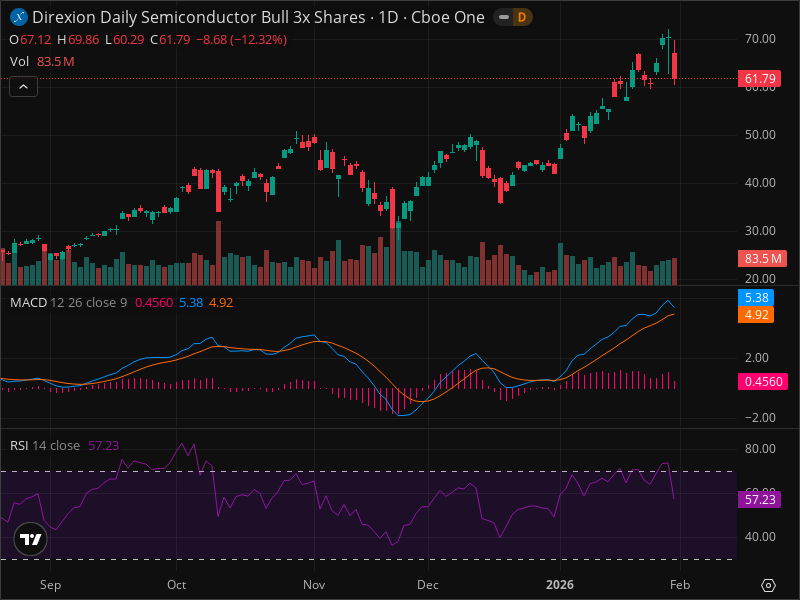Click the Sep label on time axis
Screen dimensions: 800x600
(51, 585)
